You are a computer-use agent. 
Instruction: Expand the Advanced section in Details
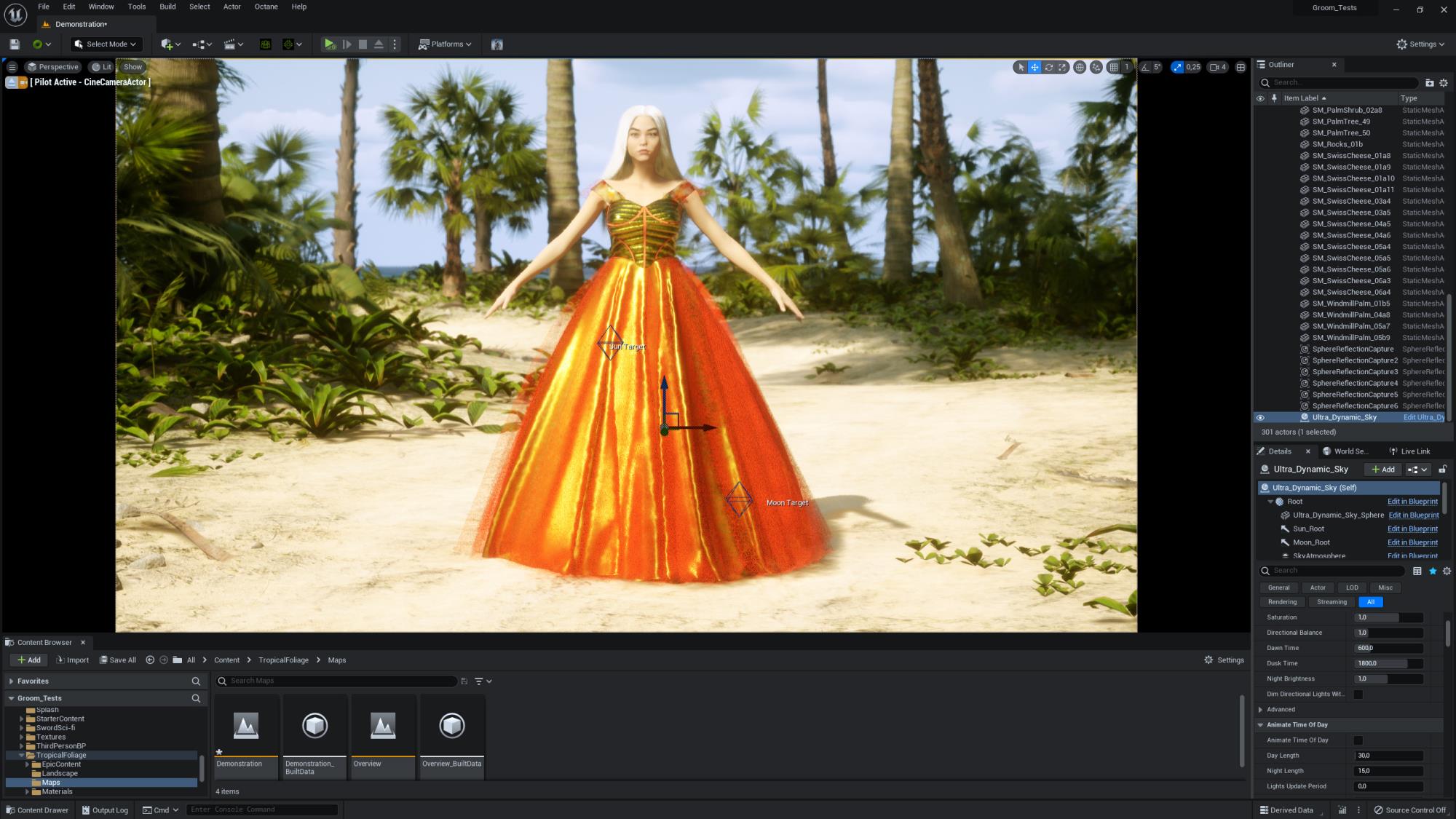coord(1261,710)
